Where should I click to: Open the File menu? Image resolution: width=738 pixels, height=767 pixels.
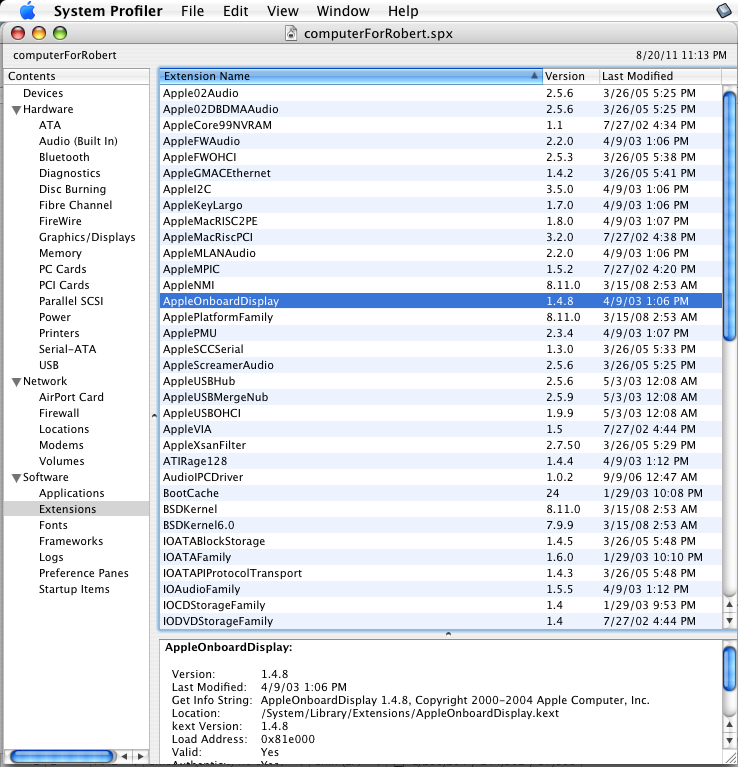[192, 11]
